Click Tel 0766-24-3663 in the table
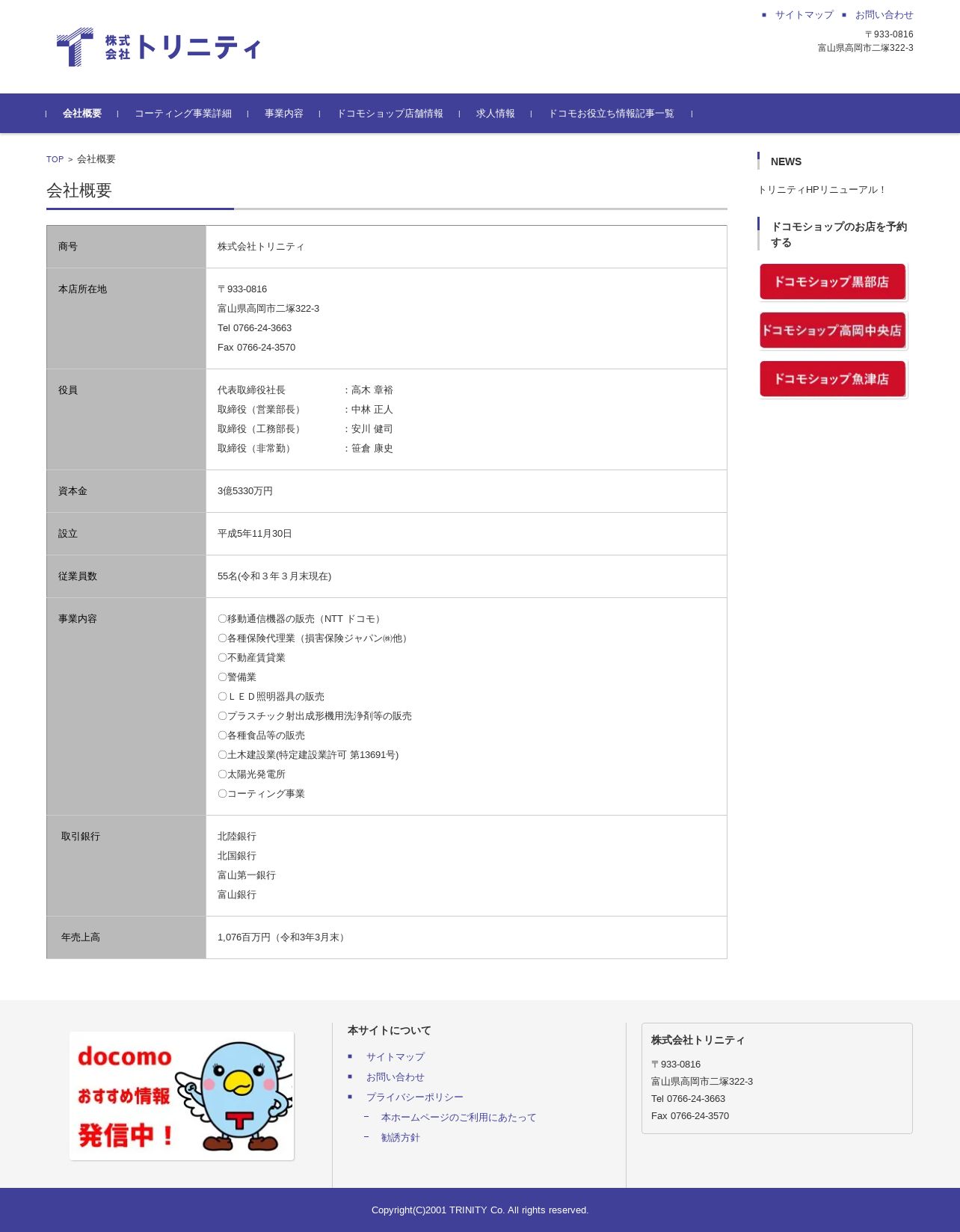960x1232 pixels. coord(255,328)
